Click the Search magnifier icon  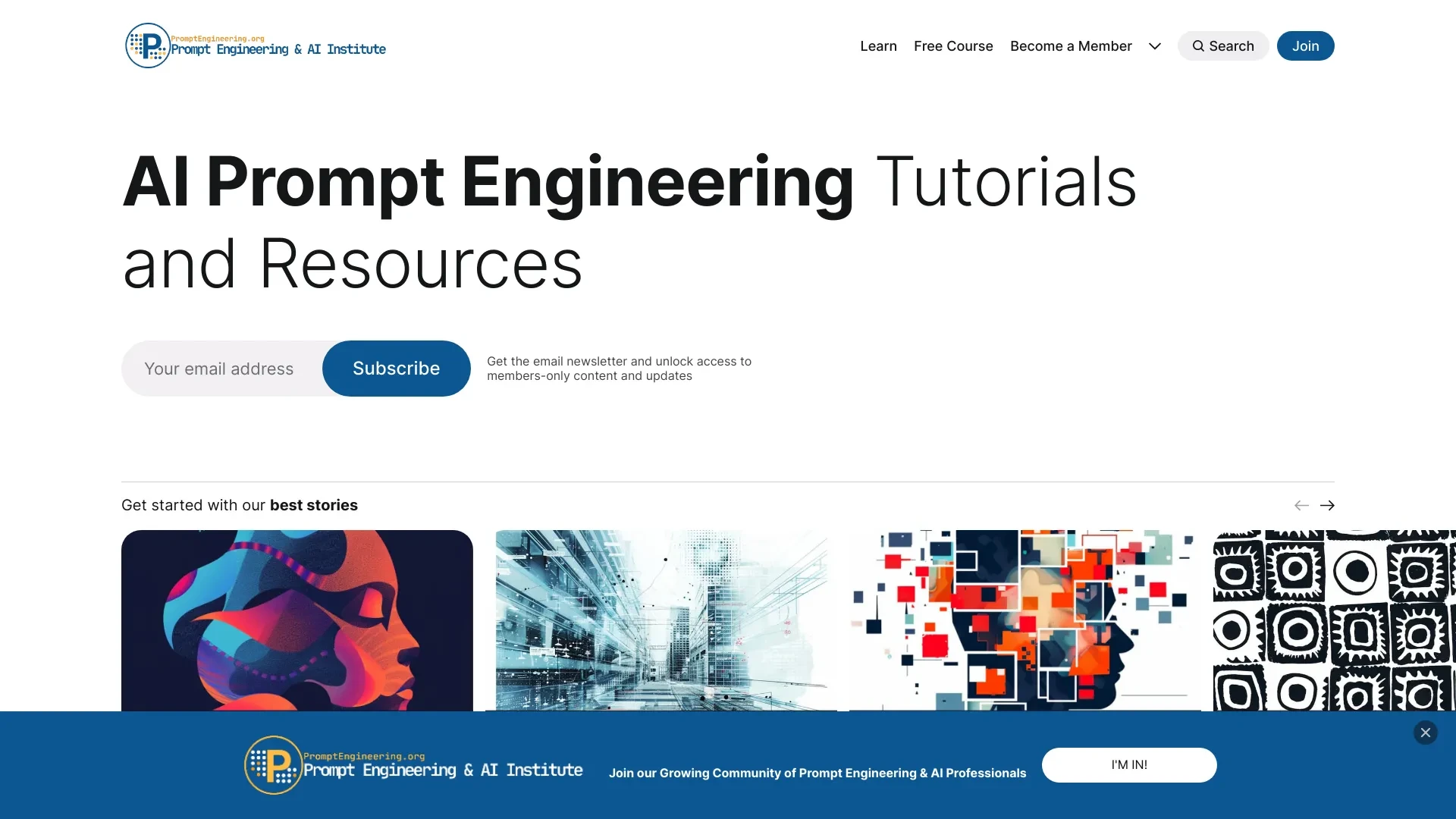(x=1197, y=45)
